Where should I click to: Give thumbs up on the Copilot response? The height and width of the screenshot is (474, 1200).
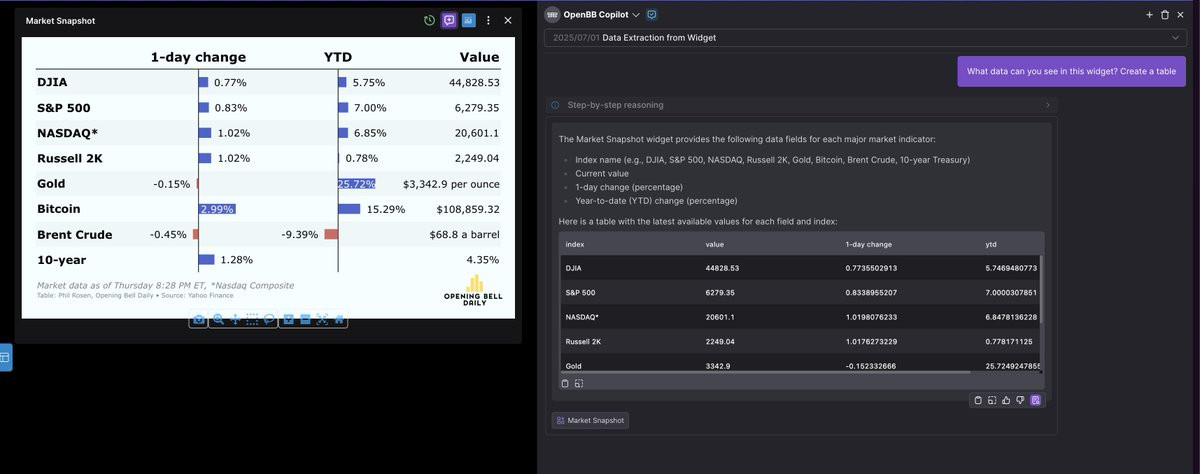pyautogui.click(x=1006, y=400)
